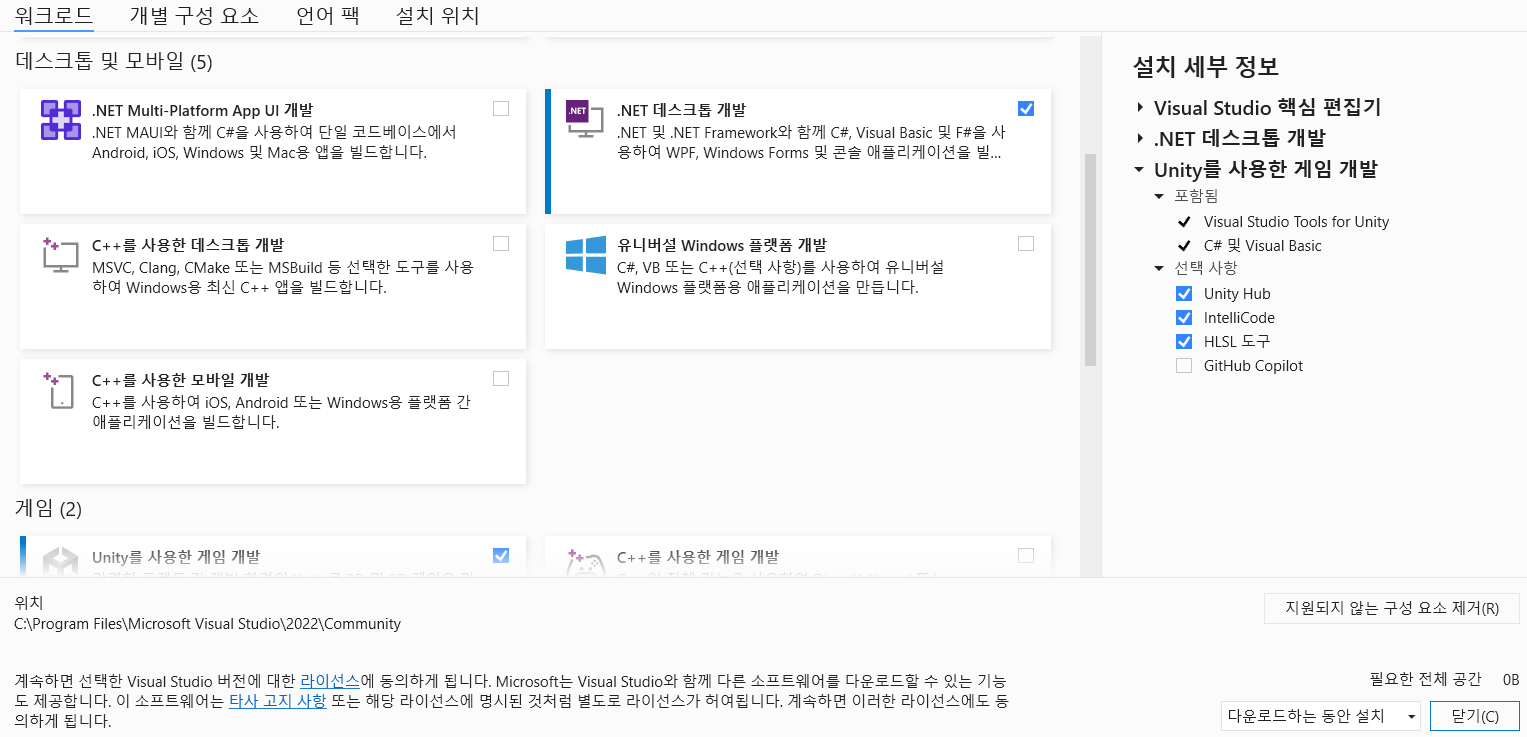
Task: Click the Visual Studio Tools for Unity item
Action: click(1296, 222)
